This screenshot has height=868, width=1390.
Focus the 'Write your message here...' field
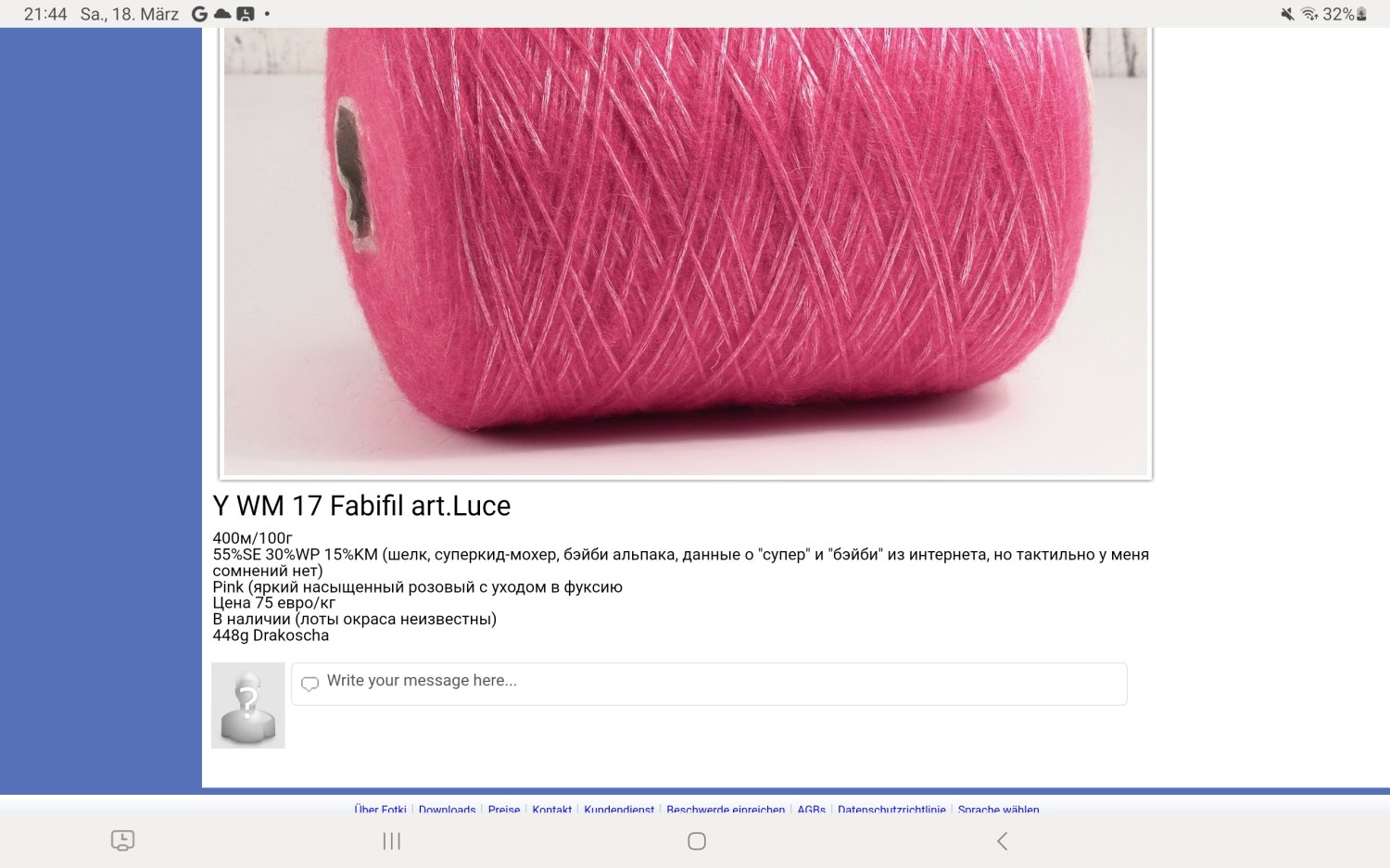pos(709,684)
